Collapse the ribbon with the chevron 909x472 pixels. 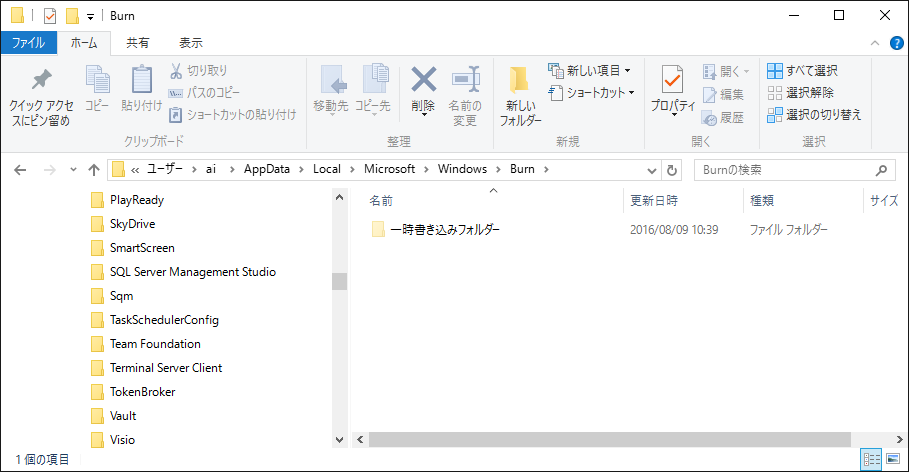point(875,43)
